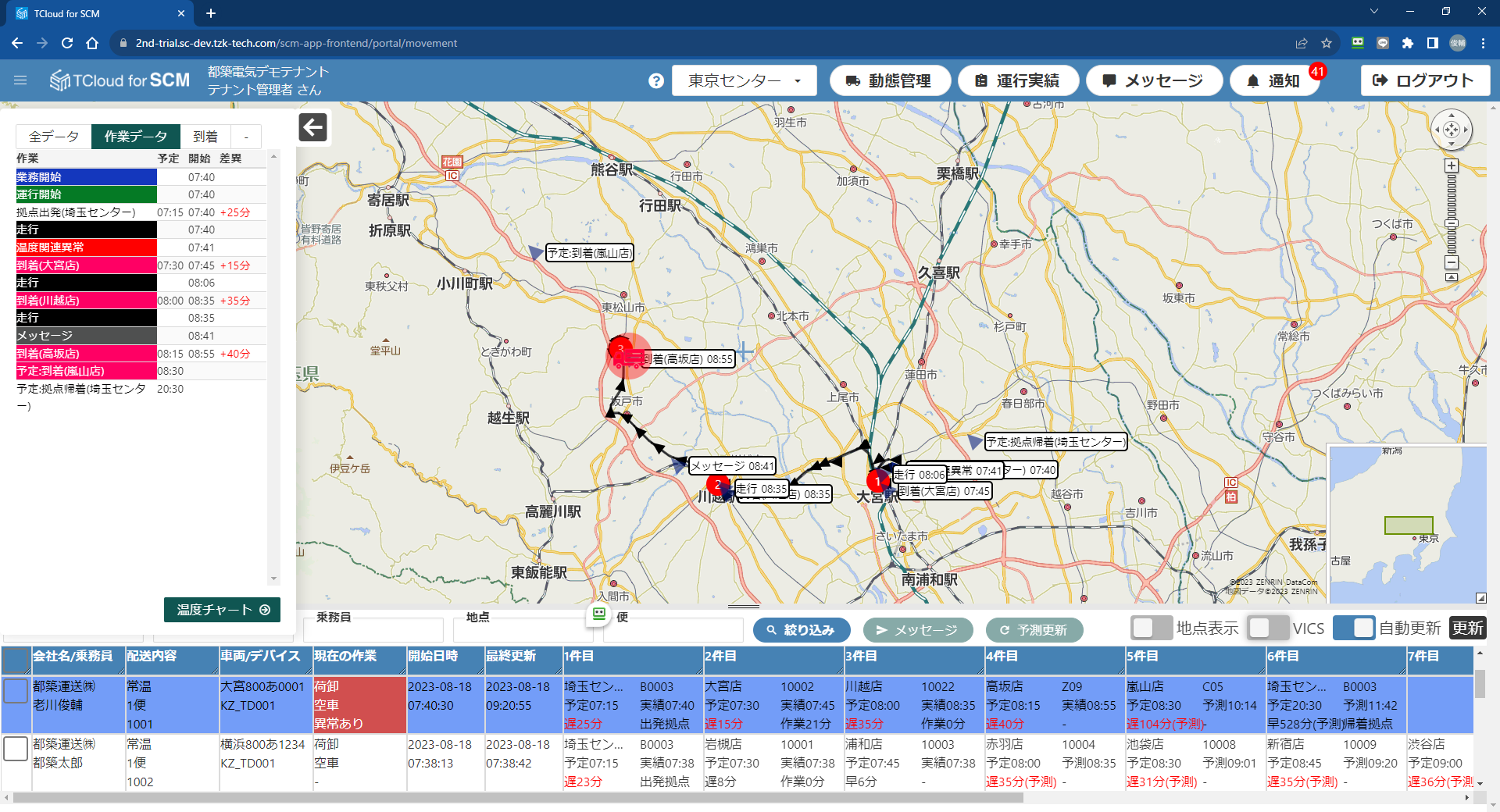Toggle the VICS switch
1500x812 pixels.
tap(1268, 628)
